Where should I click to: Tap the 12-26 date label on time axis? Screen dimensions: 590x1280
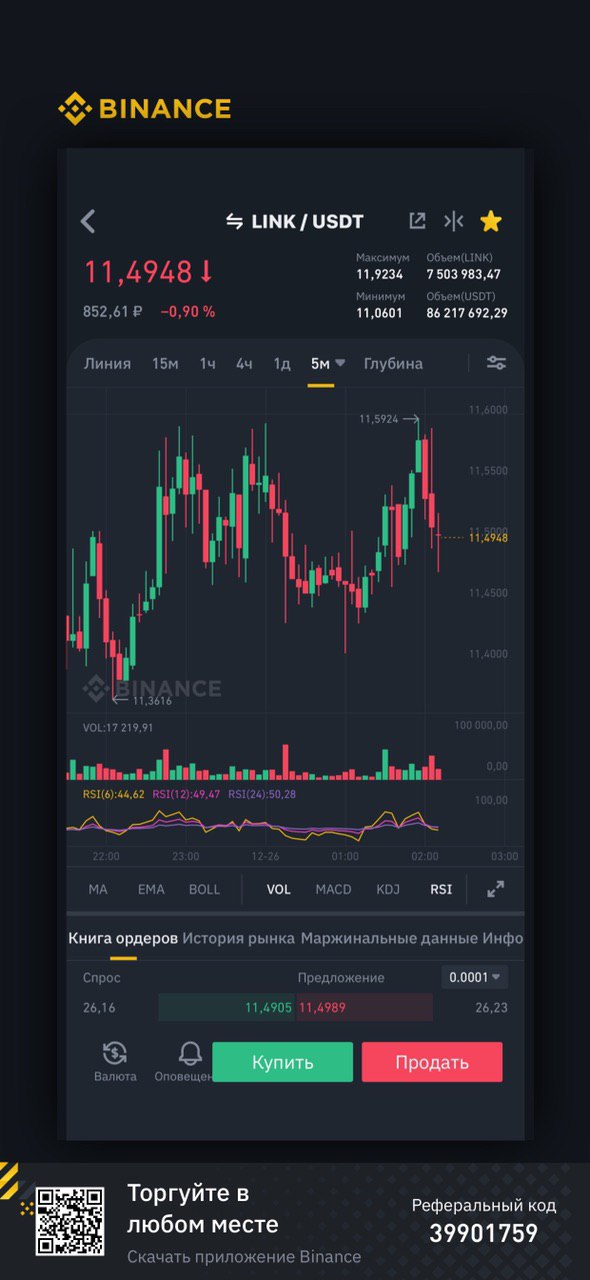click(265, 857)
